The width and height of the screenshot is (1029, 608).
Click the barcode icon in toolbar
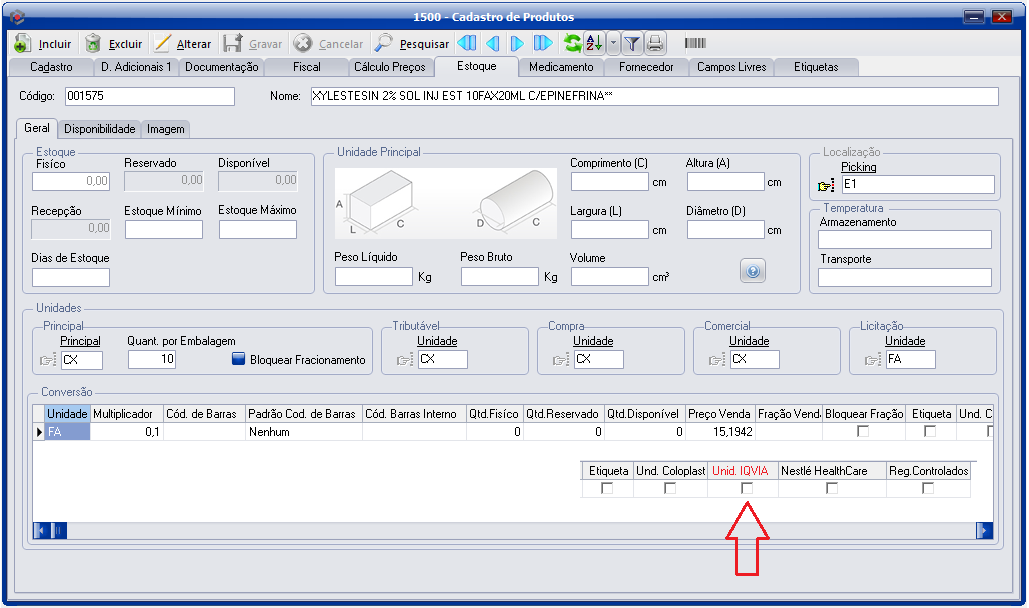pyautogui.click(x=695, y=44)
